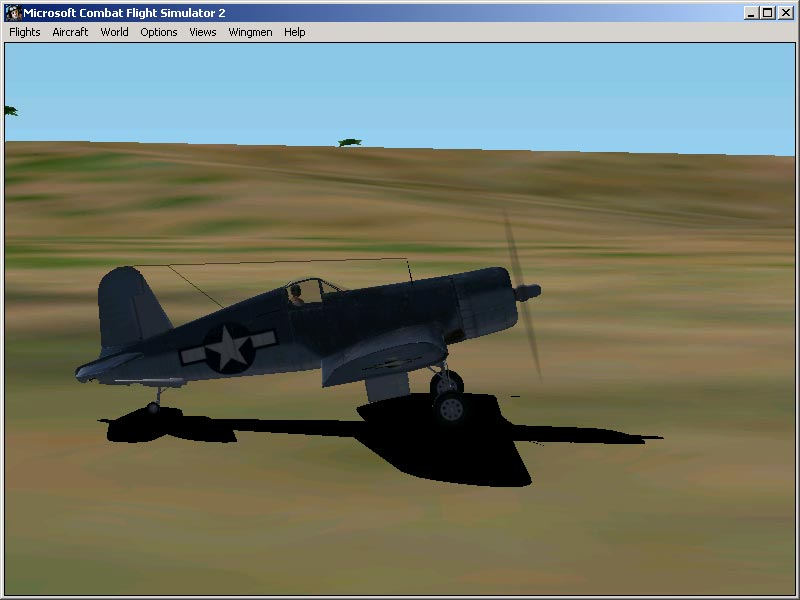Open the Flights menu
Screen dimensions: 800x600
pos(24,32)
